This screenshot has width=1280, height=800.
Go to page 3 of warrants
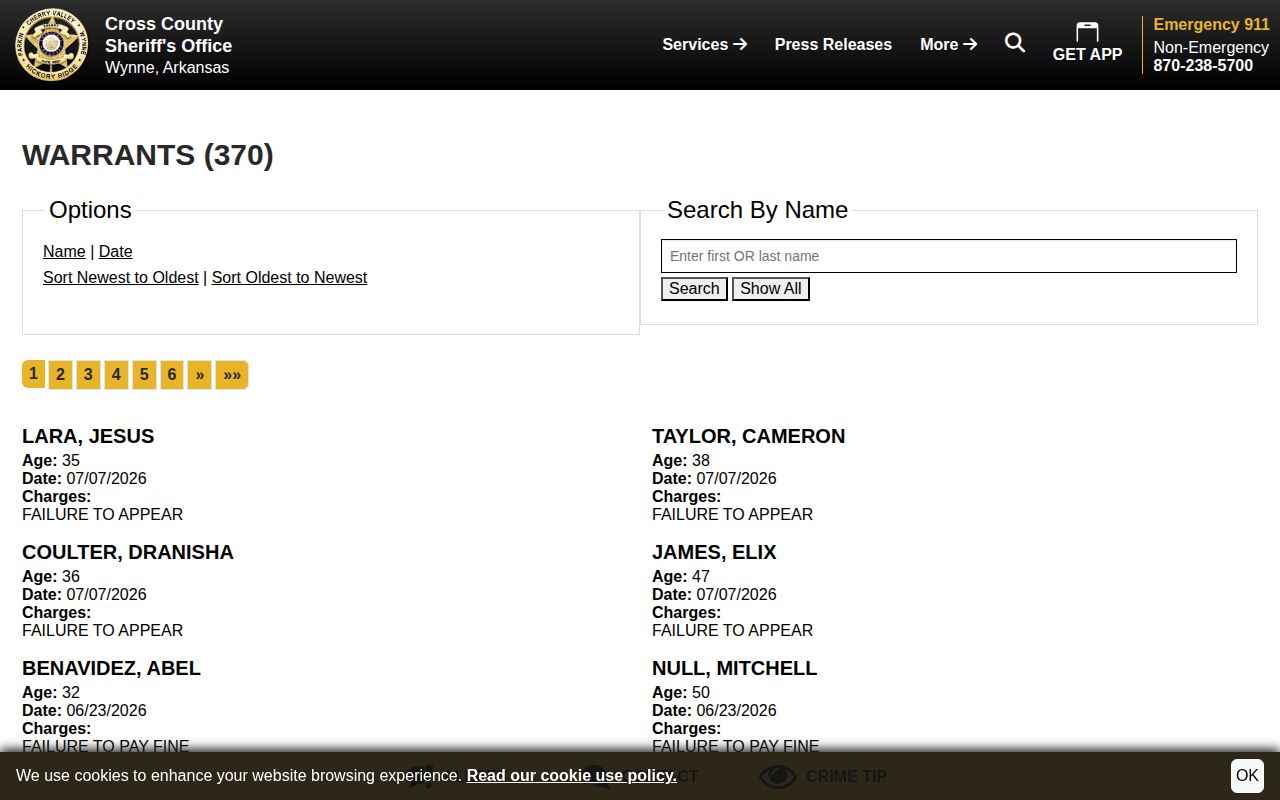click(x=88, y=375)
